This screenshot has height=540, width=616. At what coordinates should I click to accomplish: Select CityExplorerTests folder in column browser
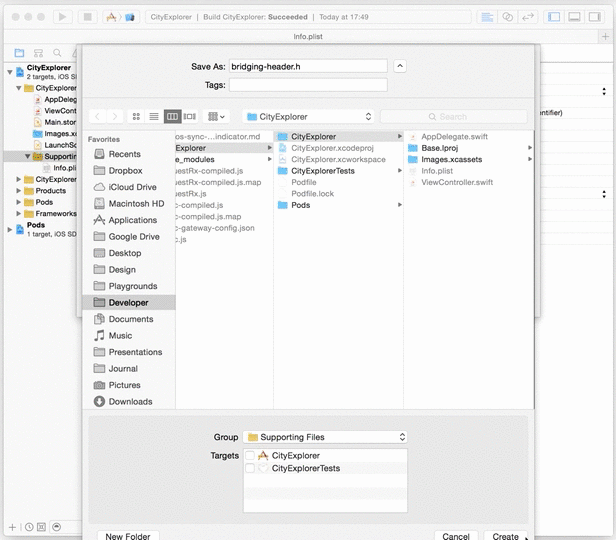click(x=339, y=171)
